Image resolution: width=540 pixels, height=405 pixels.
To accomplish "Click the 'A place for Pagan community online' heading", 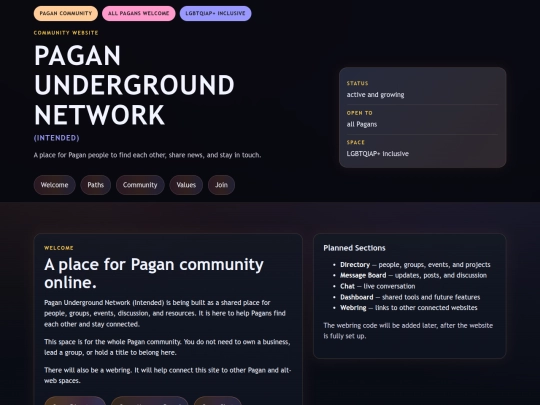I will pyautogui.click(x=154, y=273).
